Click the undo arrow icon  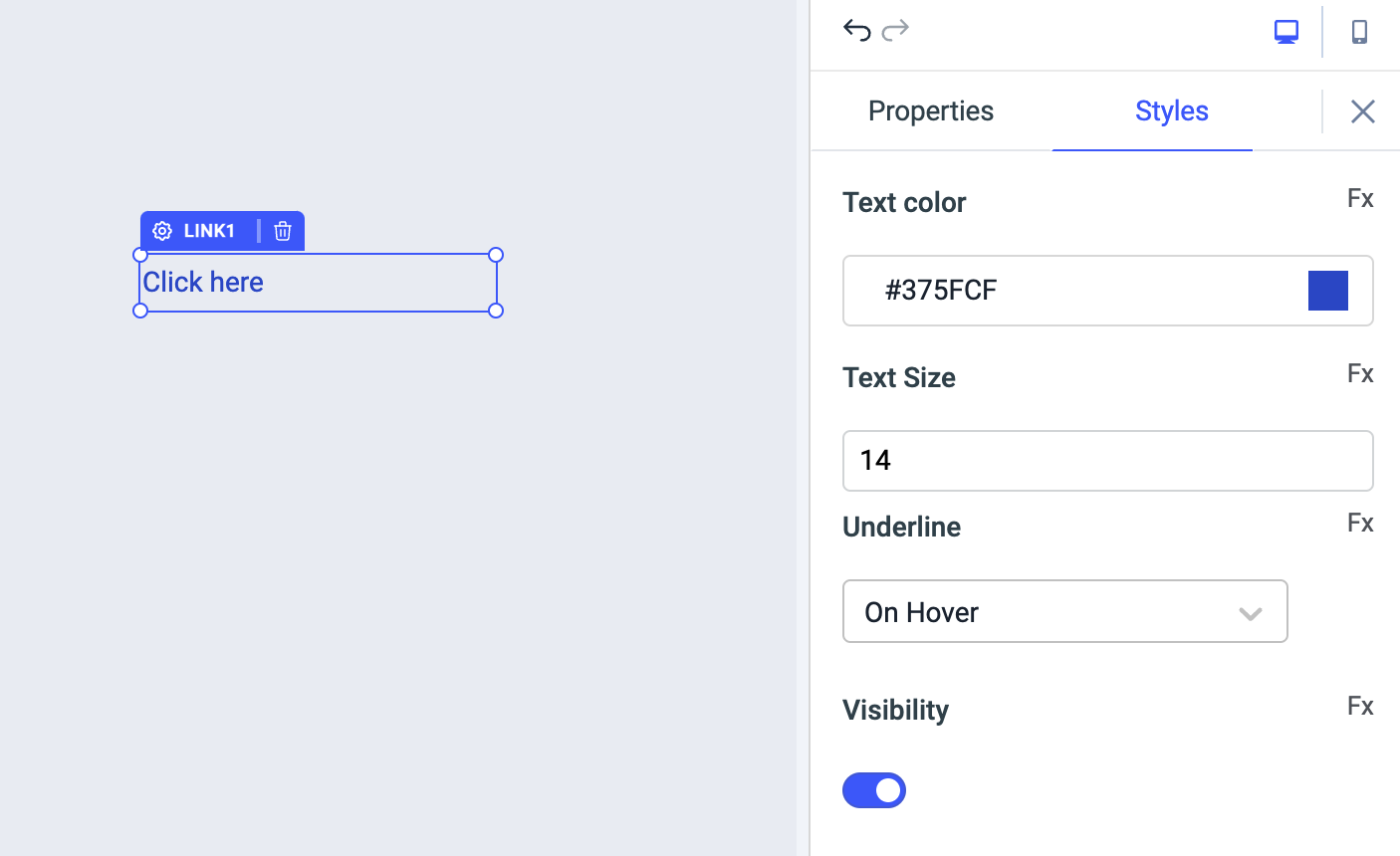tap(856, 31)
